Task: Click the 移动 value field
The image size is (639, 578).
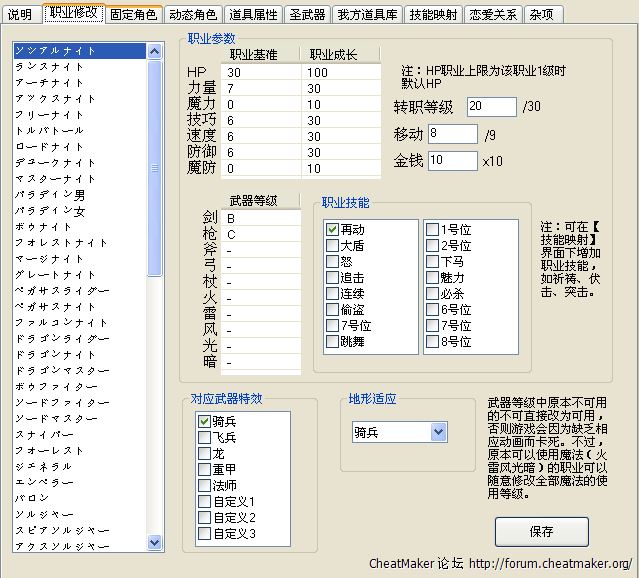Action: 453,133
